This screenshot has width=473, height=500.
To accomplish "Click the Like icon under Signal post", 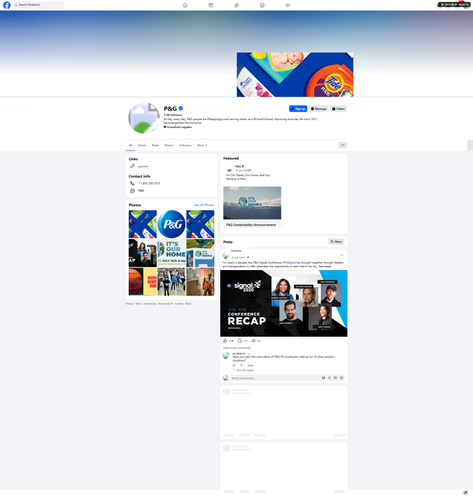I will (x=225, y=341).
